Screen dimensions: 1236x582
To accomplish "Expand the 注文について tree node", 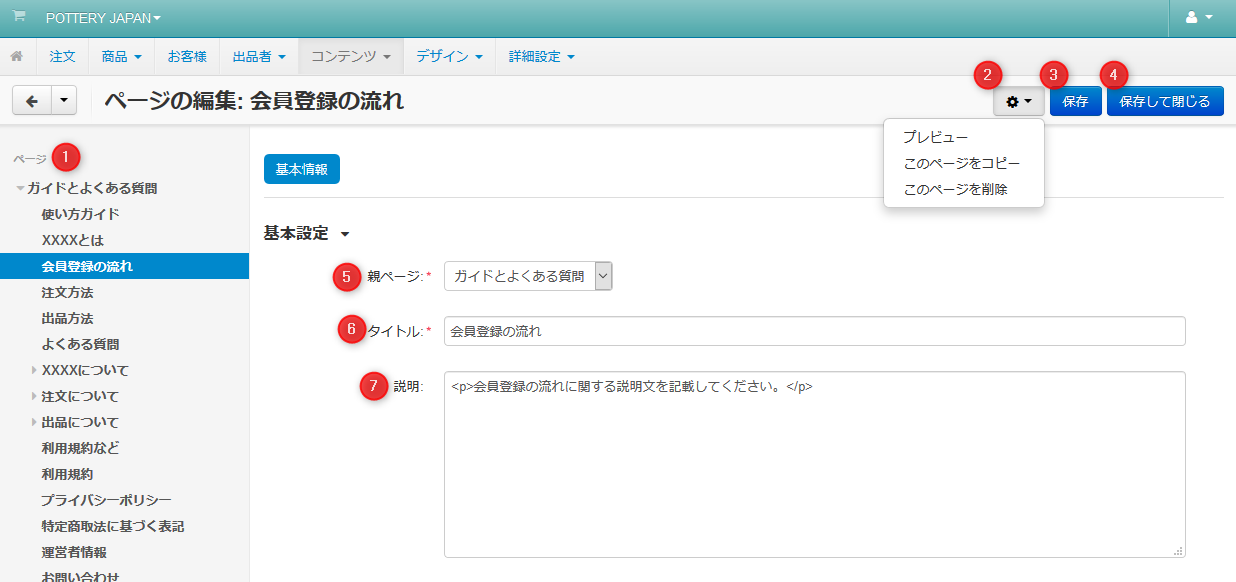I will [34, 396].
